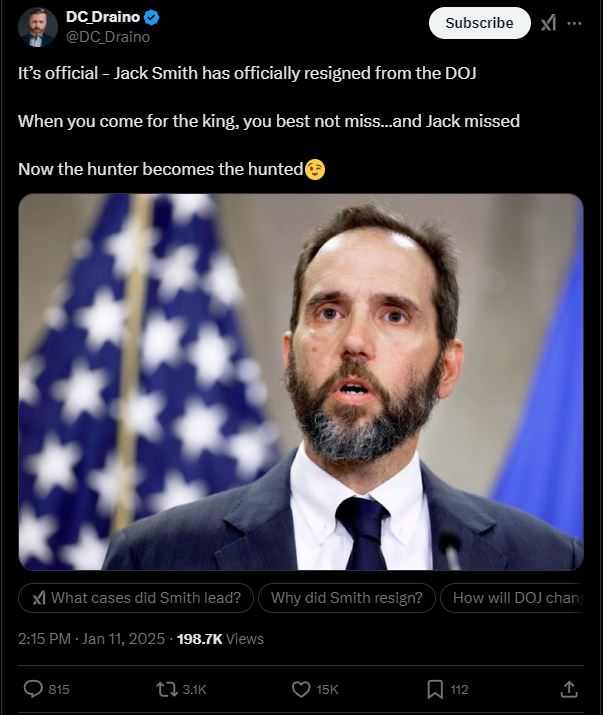Screen dimensions: 603x715
Task: Open the DC_Draino display name link
Action: coord(103,17)
